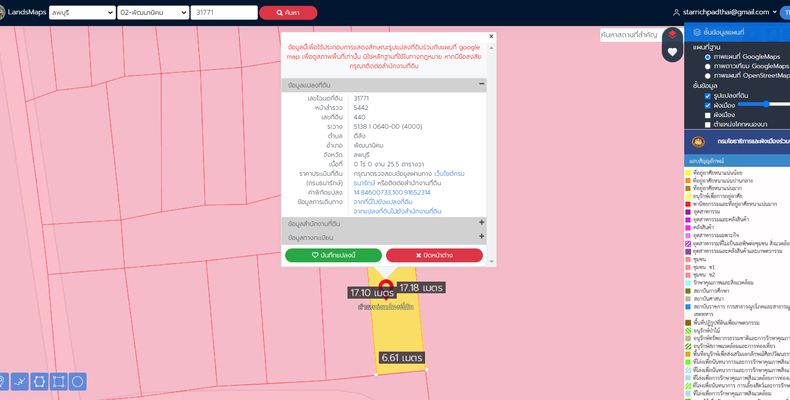Viewport: 790px width, 400px height.
Task: Click the popup scrollbar down arrow
Action: click(x=491, y=261)
